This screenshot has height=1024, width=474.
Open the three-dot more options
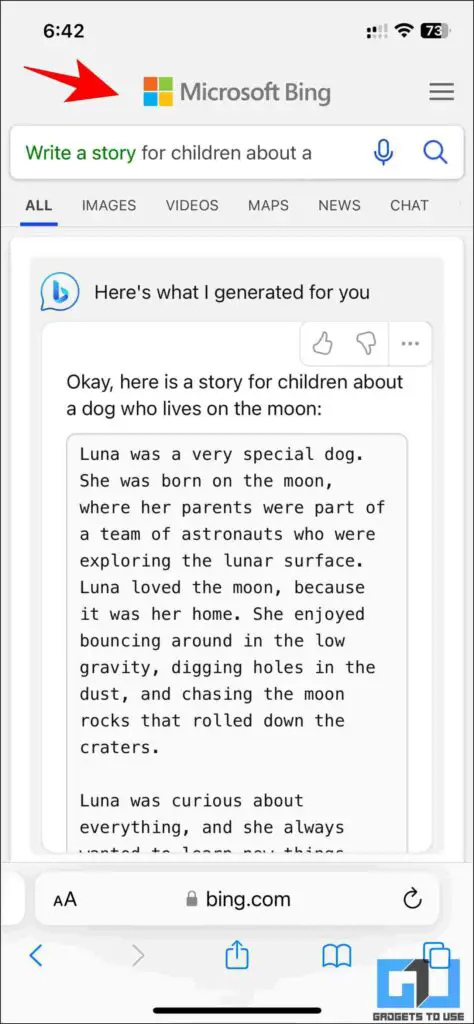pyautogui.click(x=410, y=344)
